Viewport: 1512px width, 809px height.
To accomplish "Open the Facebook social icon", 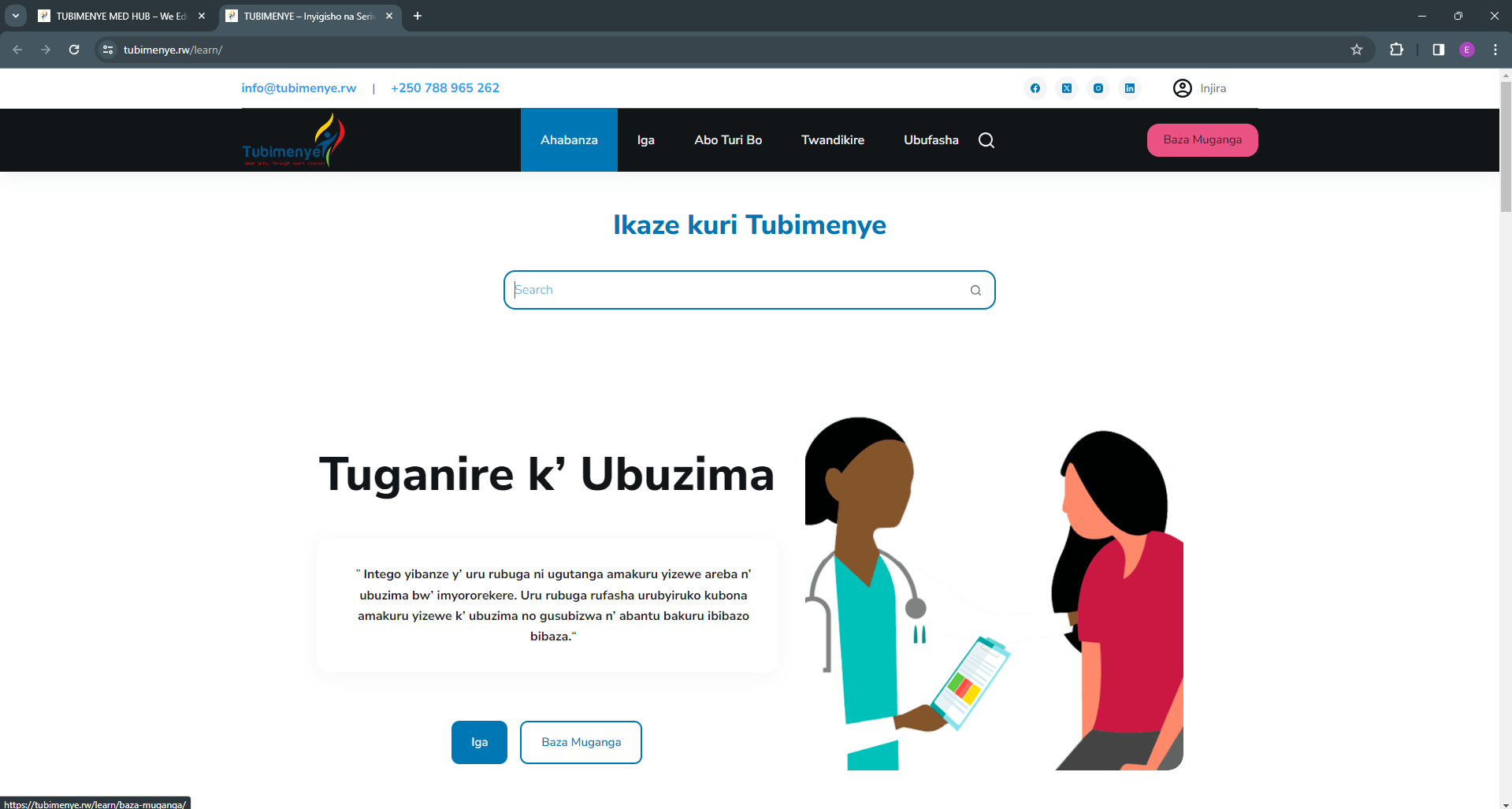I will [x=1035, y=88].
